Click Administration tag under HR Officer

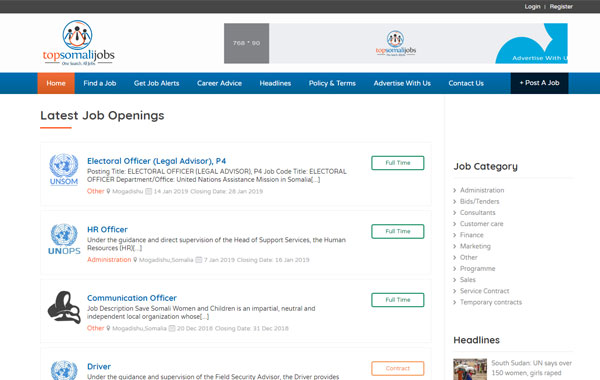pyautogui.click(x=109, y=259)
